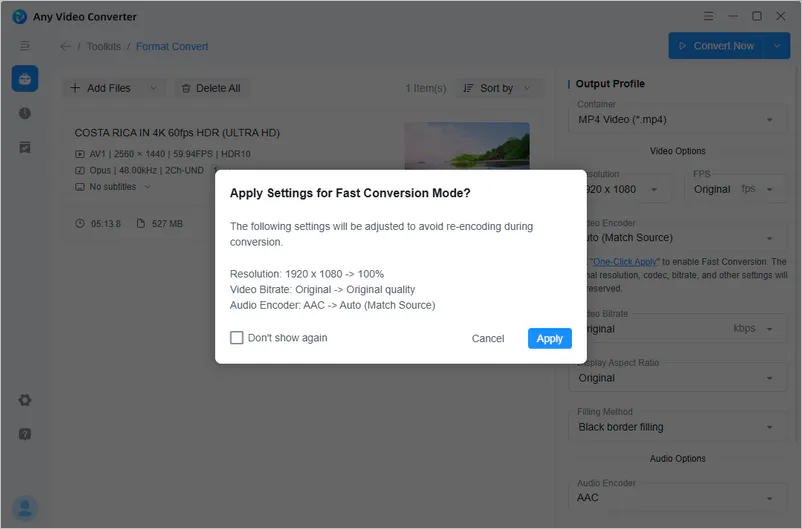Tick the Don't show again checkbox
This screenshot has width=802, height=529.
pyautogui.click(x=237, y=338)
